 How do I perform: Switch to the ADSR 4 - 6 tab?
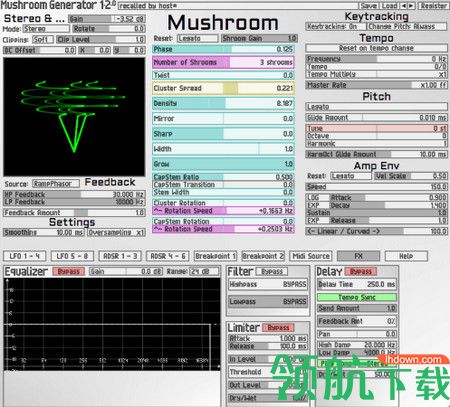click(x=168, y=256)
